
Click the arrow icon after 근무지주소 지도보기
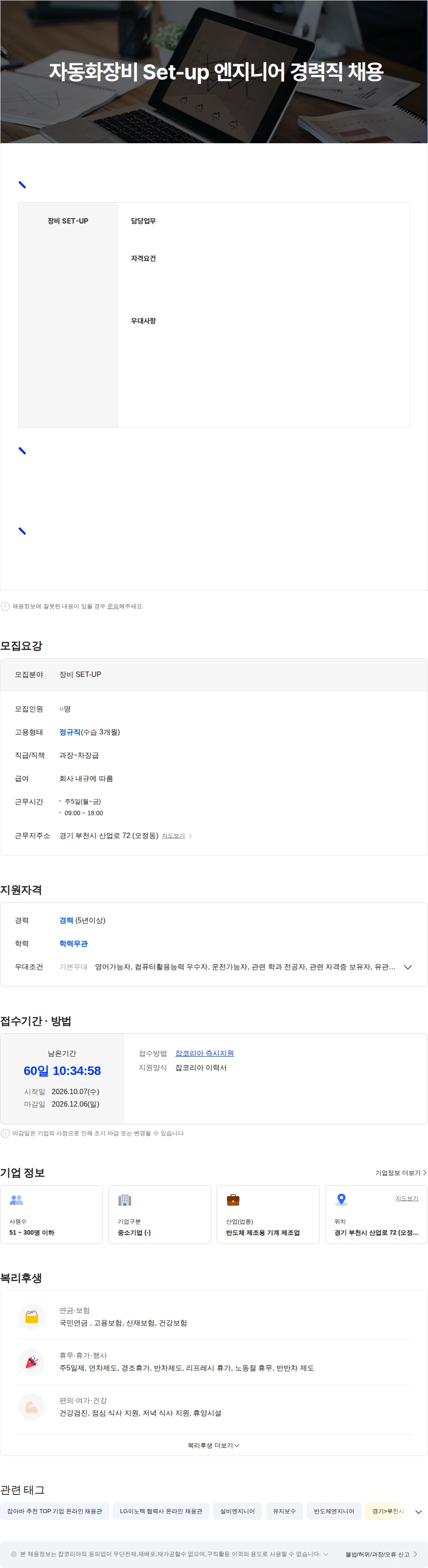coord(190,836)
